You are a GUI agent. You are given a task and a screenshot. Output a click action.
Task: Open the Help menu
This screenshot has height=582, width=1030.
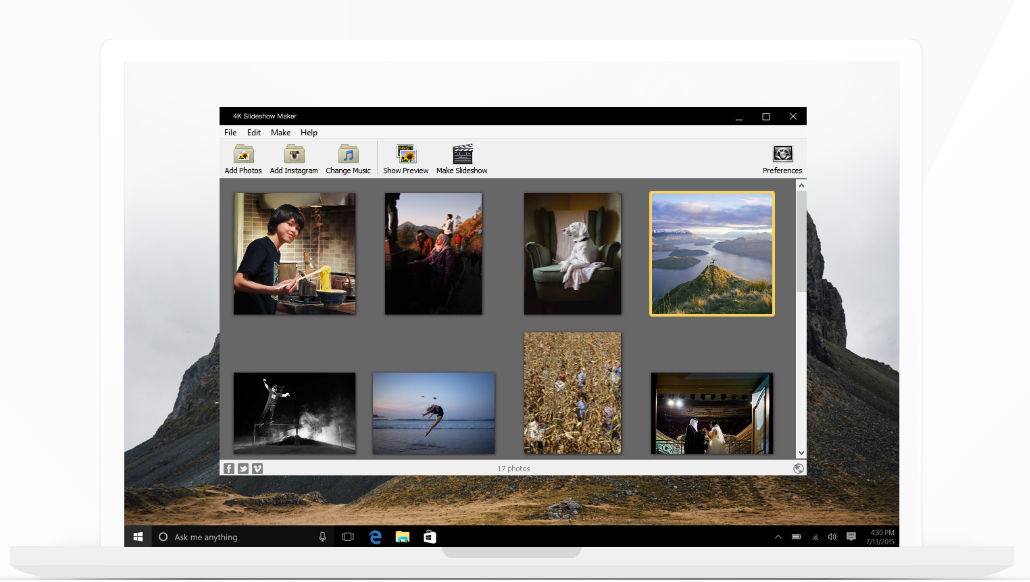pos(309,132)
